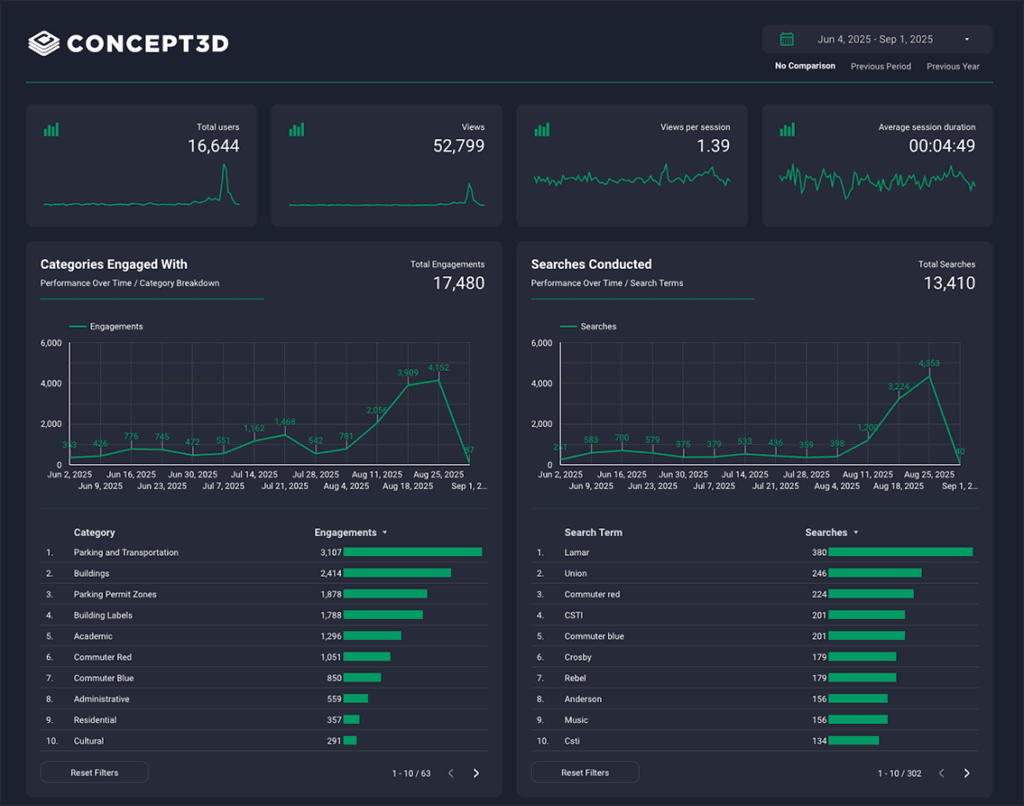Select the Rebel search term
The width and height of the screenshot is (1024, 806).
(x=575, y=678)
